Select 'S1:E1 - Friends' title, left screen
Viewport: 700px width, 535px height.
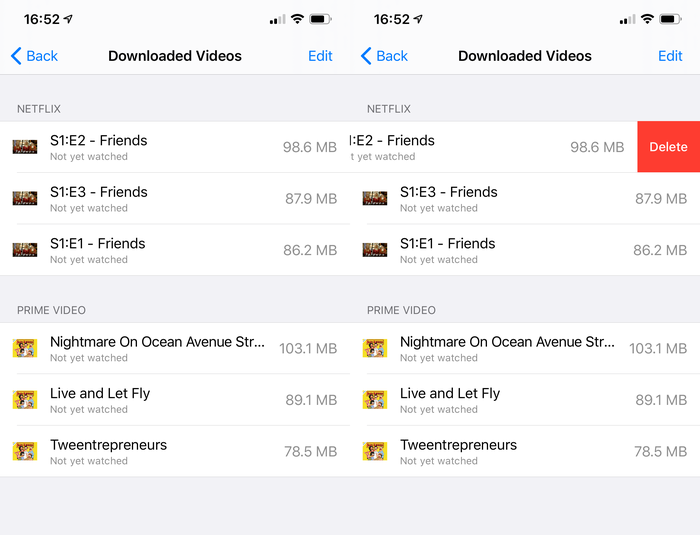pos(98,243)
